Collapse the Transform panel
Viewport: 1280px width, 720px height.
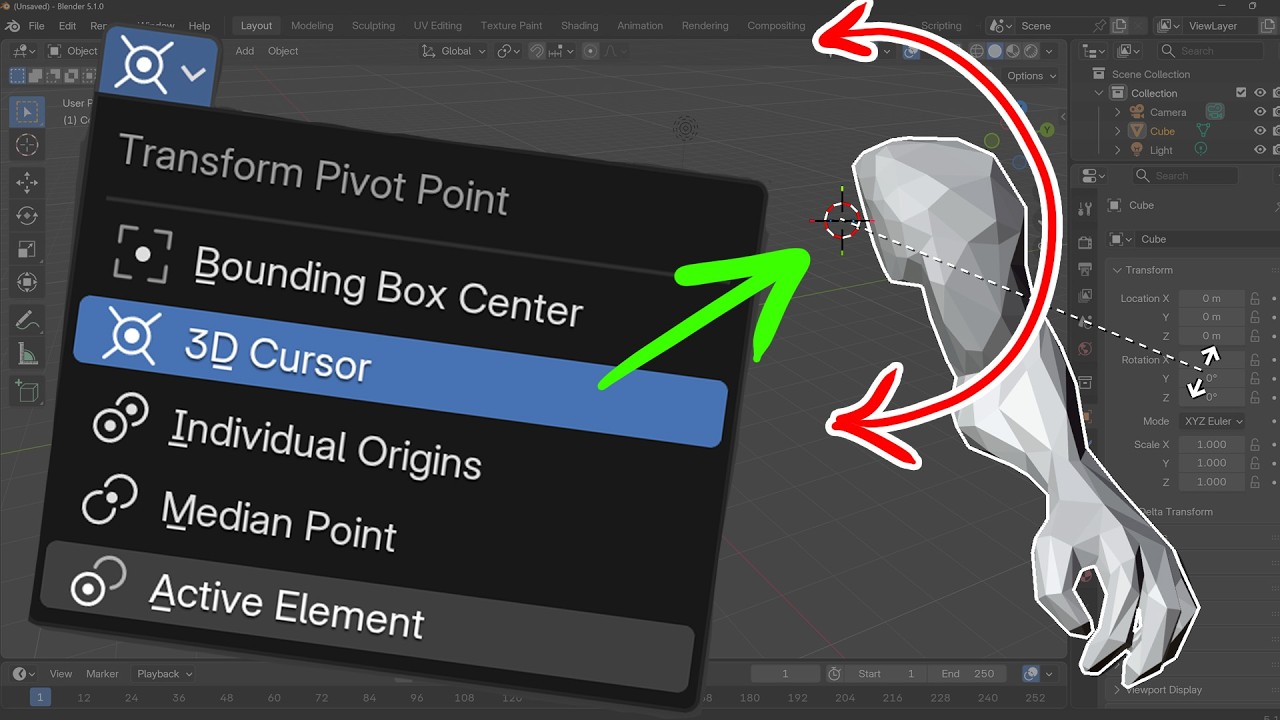pos(1118,270)
